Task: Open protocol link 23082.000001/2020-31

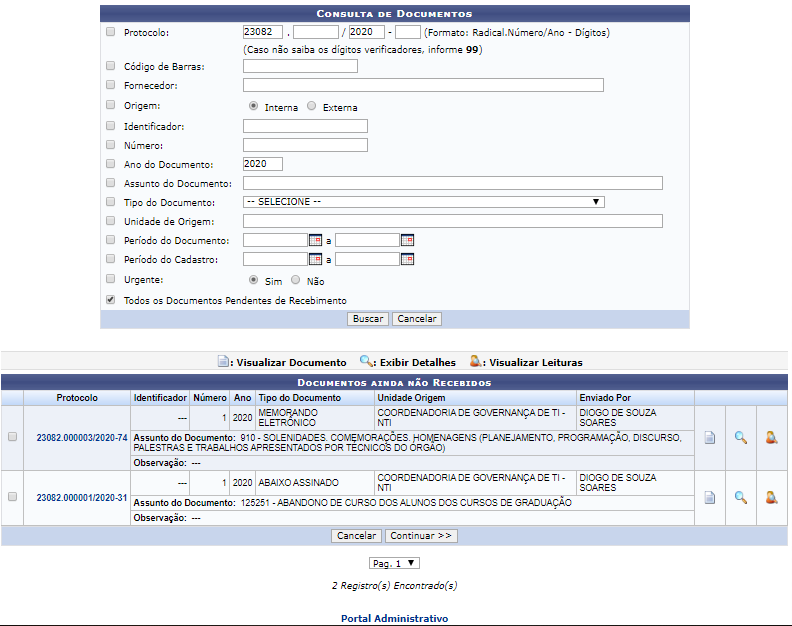Action: tap(82, 498)
